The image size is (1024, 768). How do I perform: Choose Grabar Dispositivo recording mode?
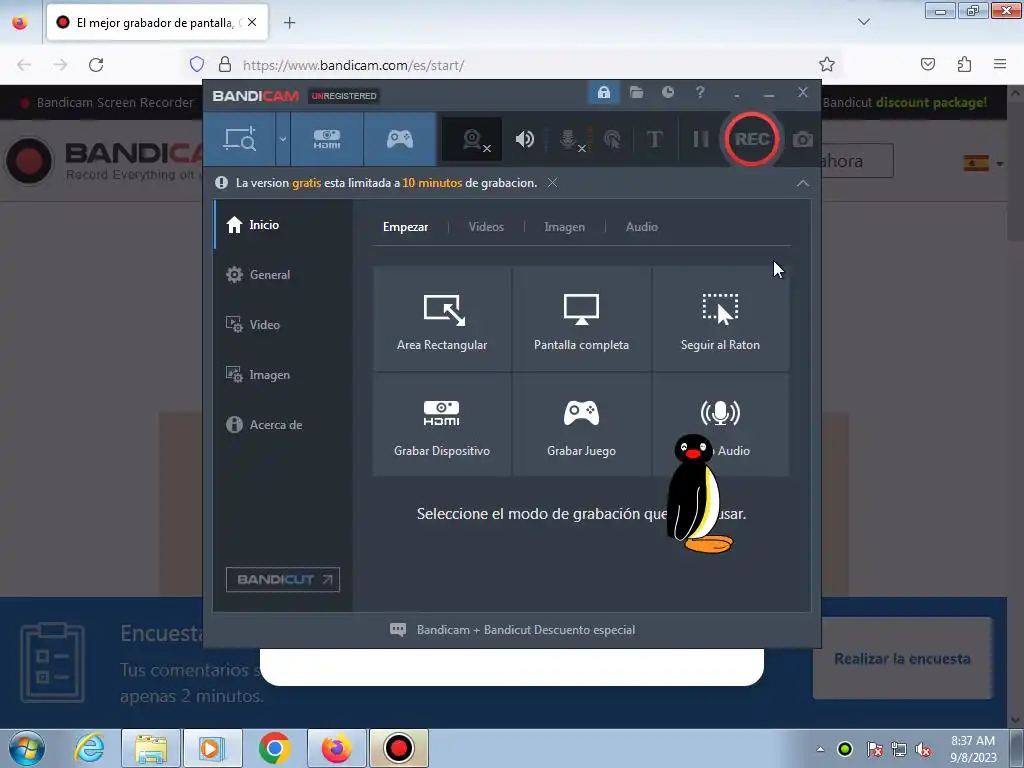(x=442, y=425)
